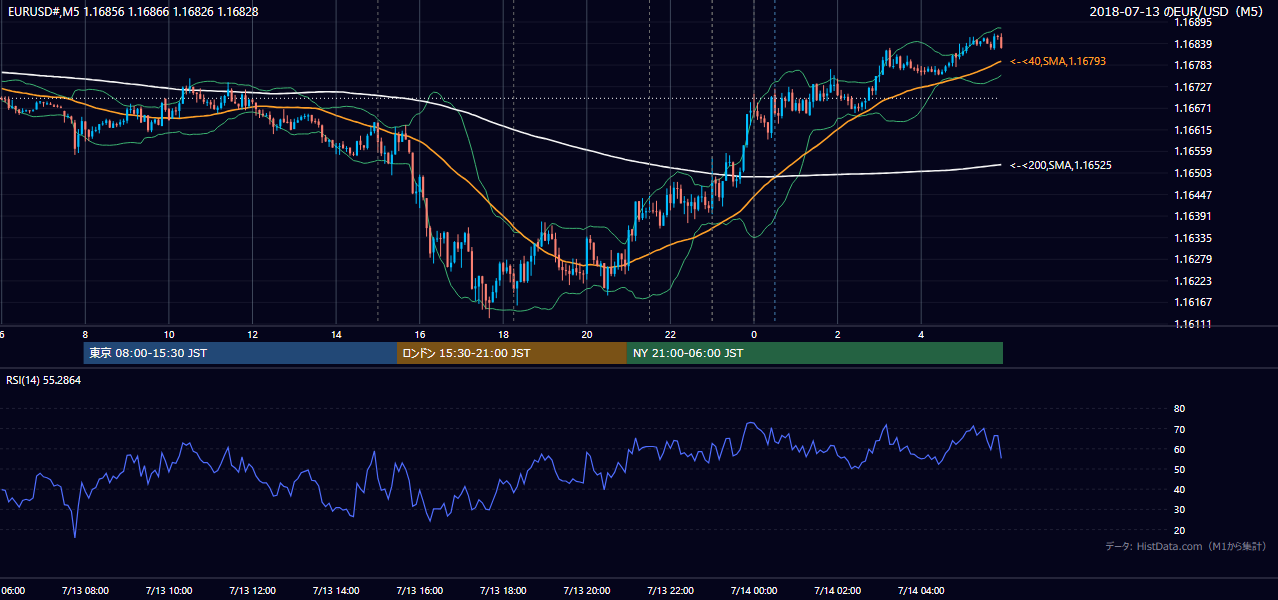Click the 7/13 14:00 bottom time label
This screenshot has width=1278, height=600.
[335, 591]
